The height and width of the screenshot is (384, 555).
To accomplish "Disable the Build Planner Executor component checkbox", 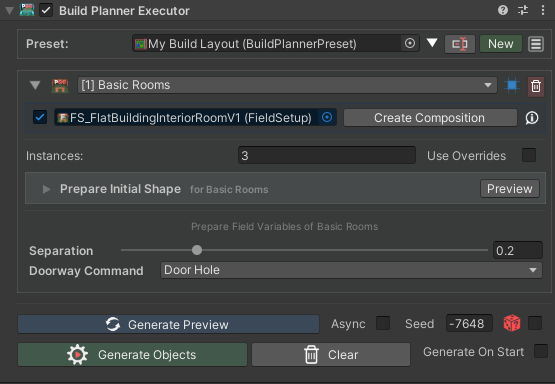I will tap(46, 10).
